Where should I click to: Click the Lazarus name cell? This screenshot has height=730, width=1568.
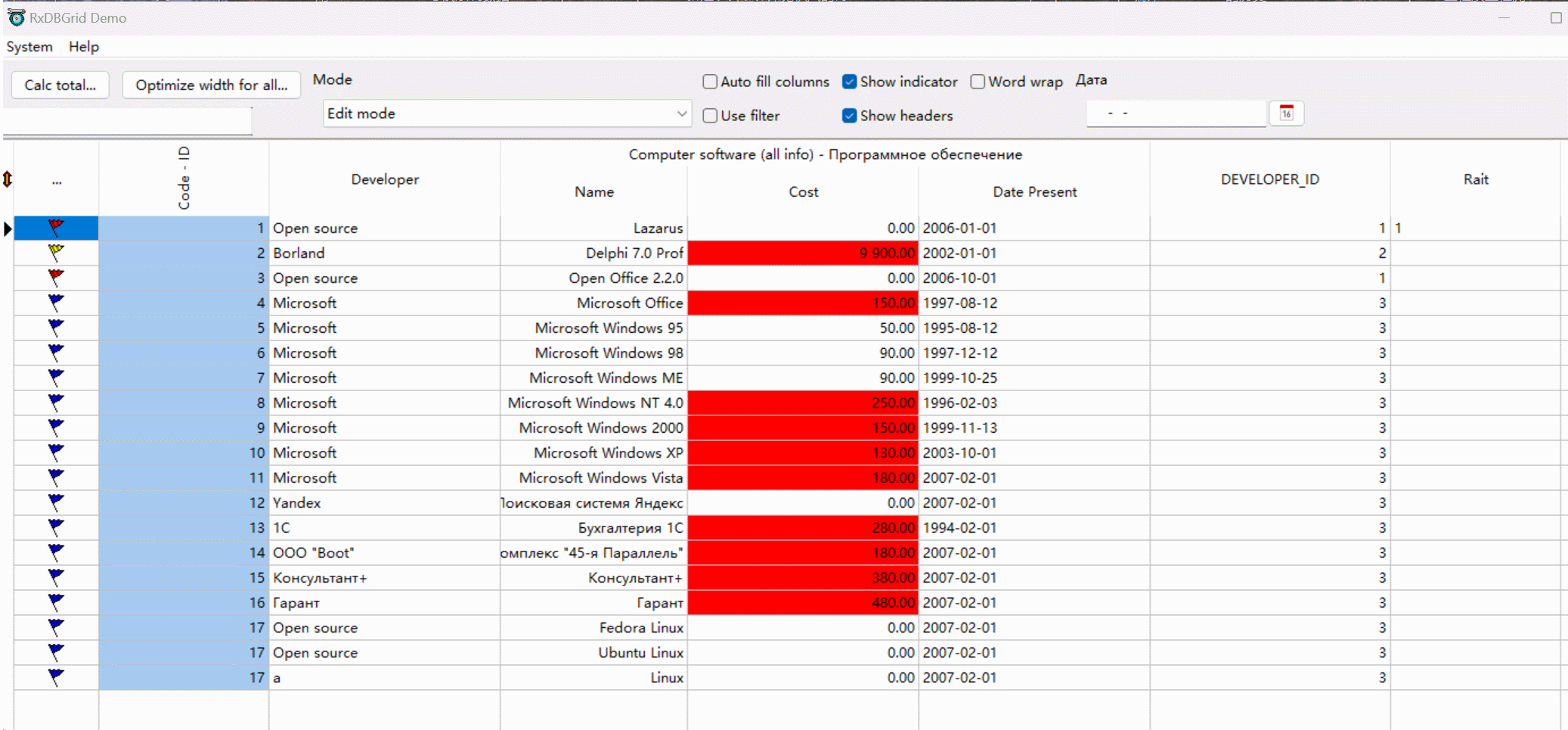594,228
